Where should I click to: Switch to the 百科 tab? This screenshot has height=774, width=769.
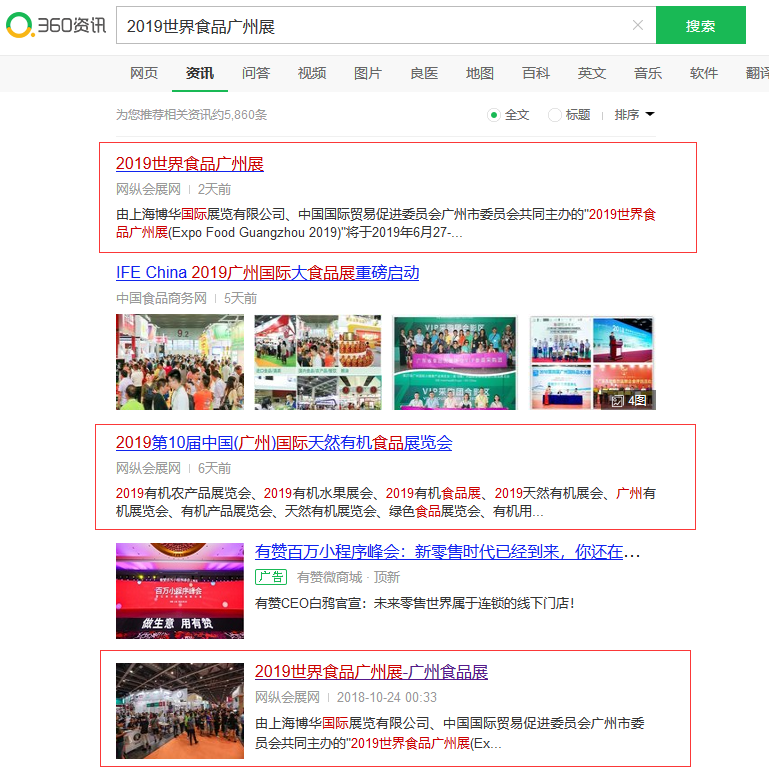pos(536,73)
